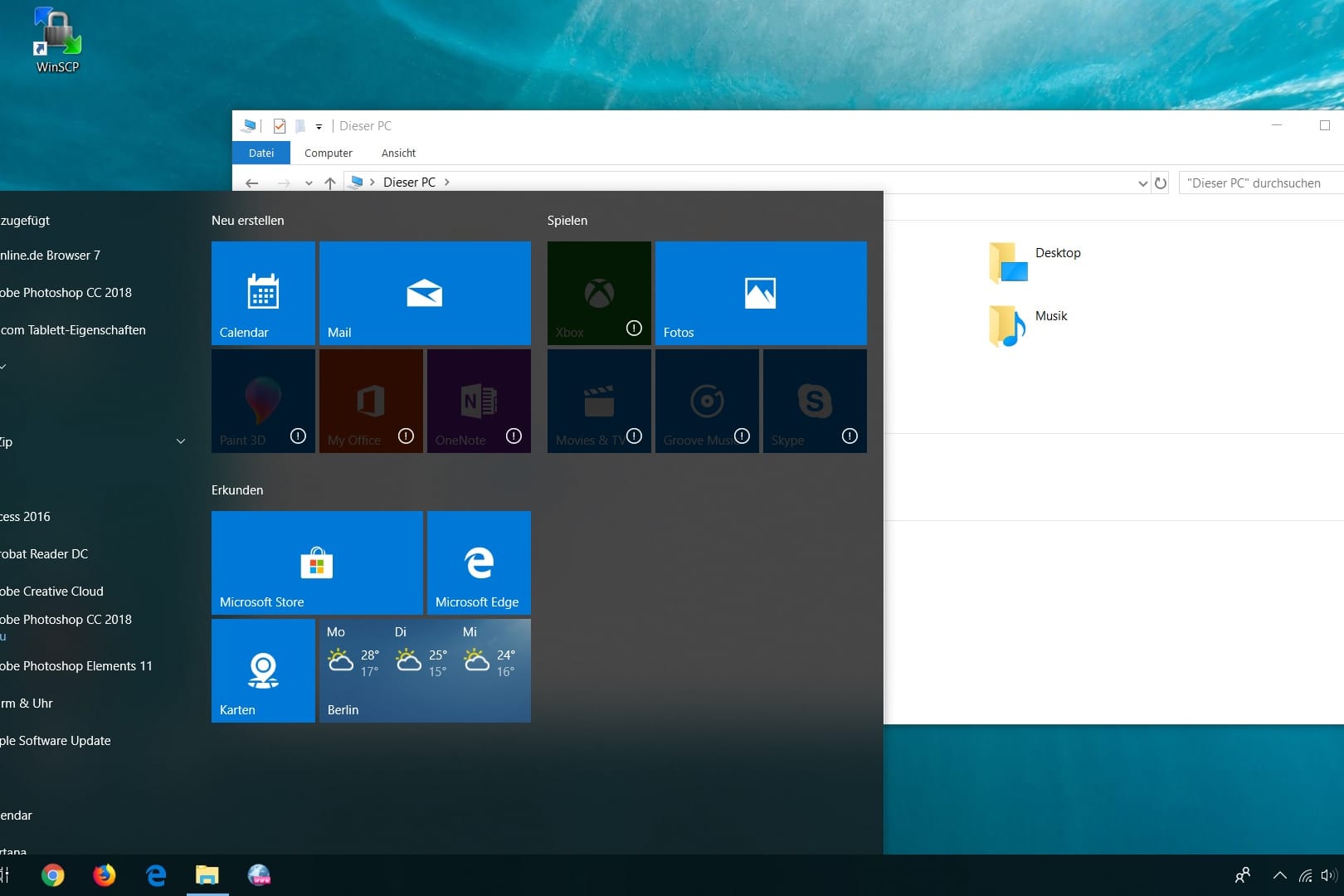Open the People icon in system tray
The height and width of the screenshot is (896, 1344).
(x=1243, y=875)
